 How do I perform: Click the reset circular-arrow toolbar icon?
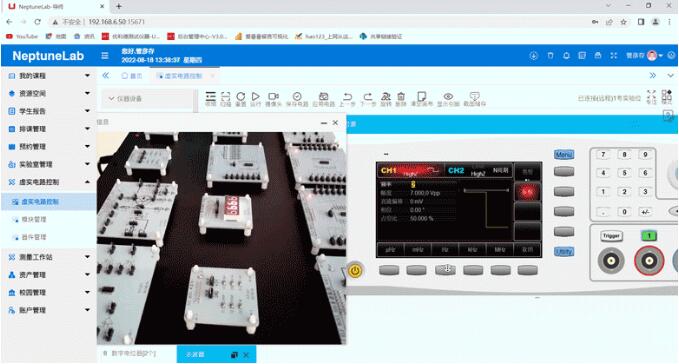(241, 98)
